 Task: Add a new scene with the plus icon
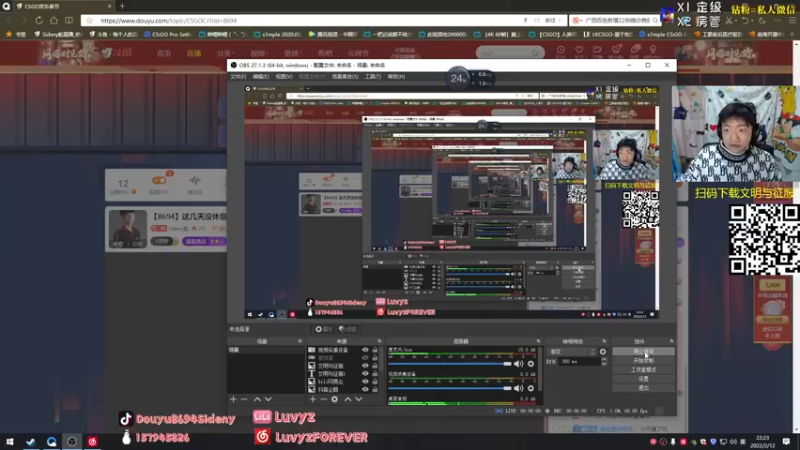pos(233,399)
